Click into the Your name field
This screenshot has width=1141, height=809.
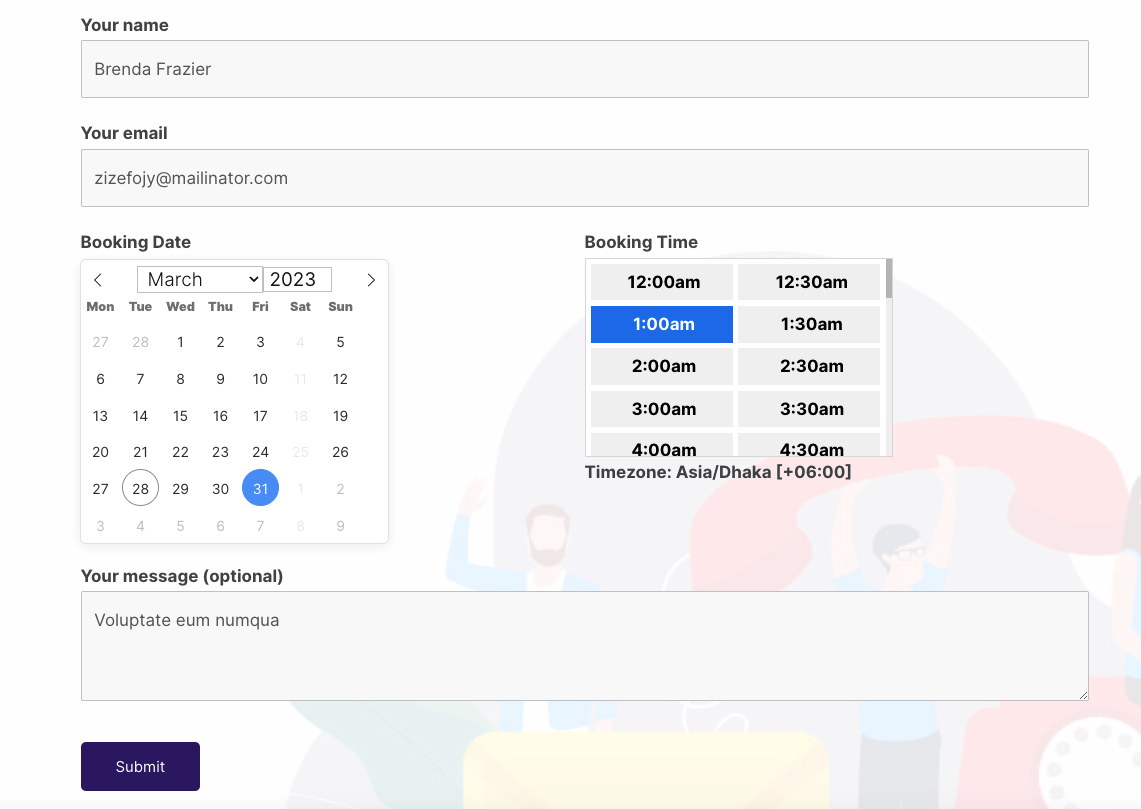pos(585,69)
